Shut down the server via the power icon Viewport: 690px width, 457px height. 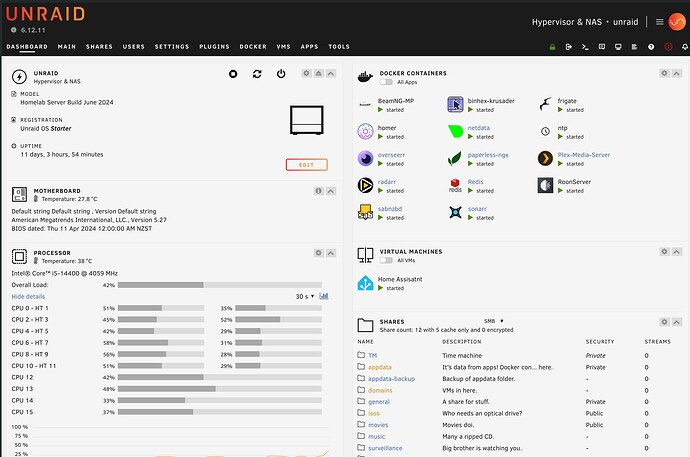[x=281, y=74]
